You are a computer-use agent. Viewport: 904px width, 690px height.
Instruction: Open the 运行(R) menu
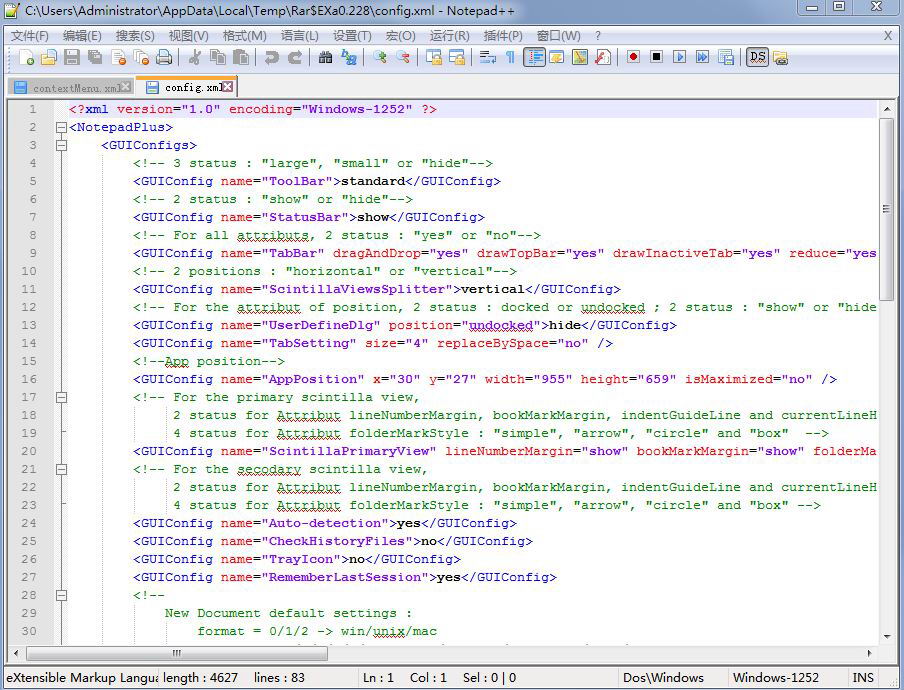[x=450, y=36]
